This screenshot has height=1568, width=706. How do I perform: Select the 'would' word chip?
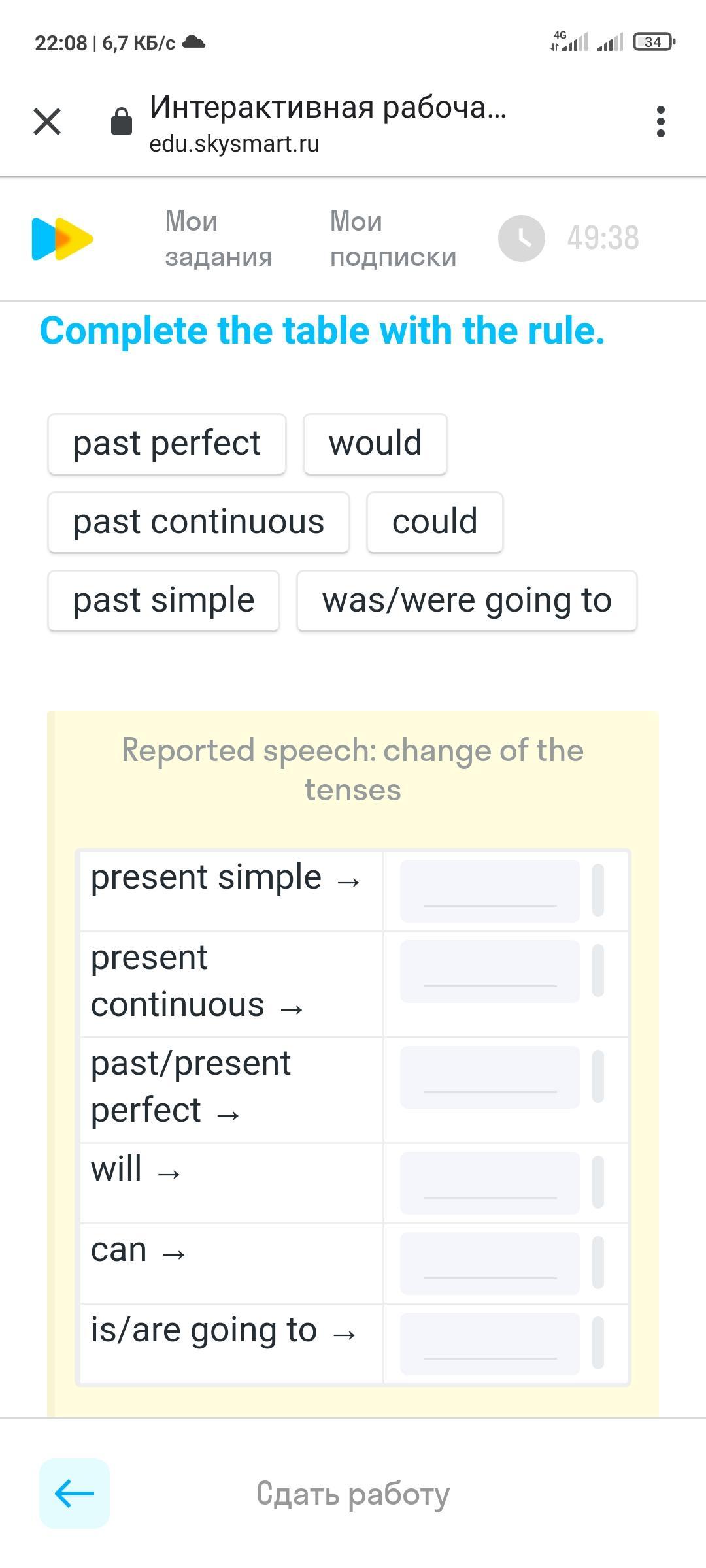pos(375,444)
